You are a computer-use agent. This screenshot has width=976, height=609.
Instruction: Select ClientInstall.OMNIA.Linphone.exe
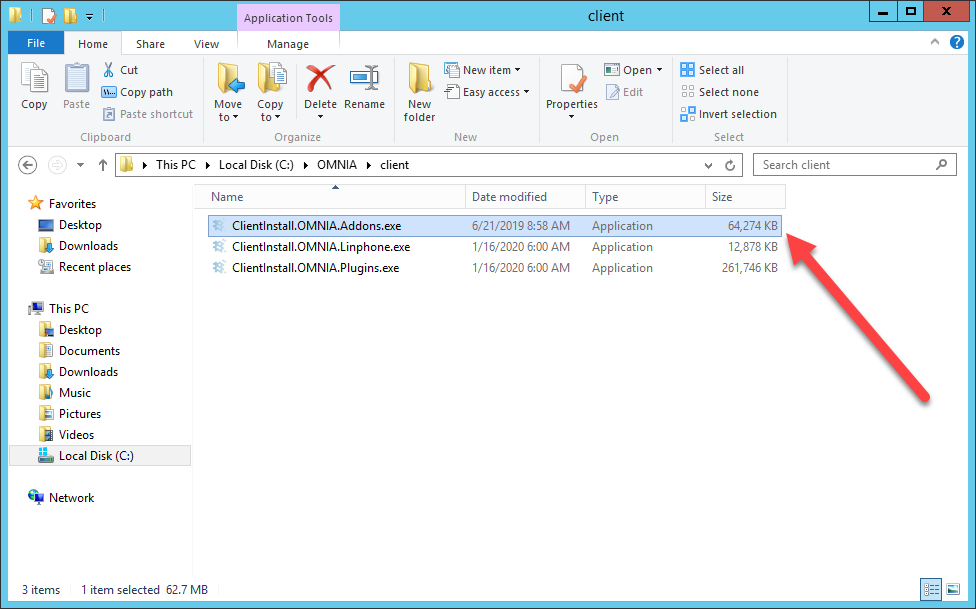[494, 247]
